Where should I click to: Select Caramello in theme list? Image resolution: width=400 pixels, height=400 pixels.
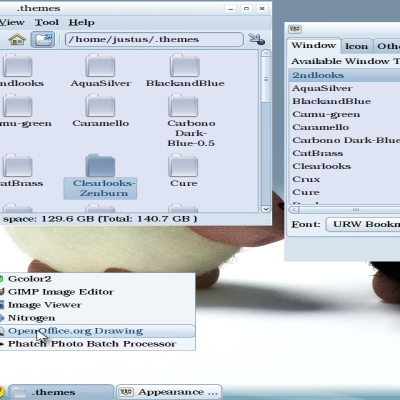[345, 127]
